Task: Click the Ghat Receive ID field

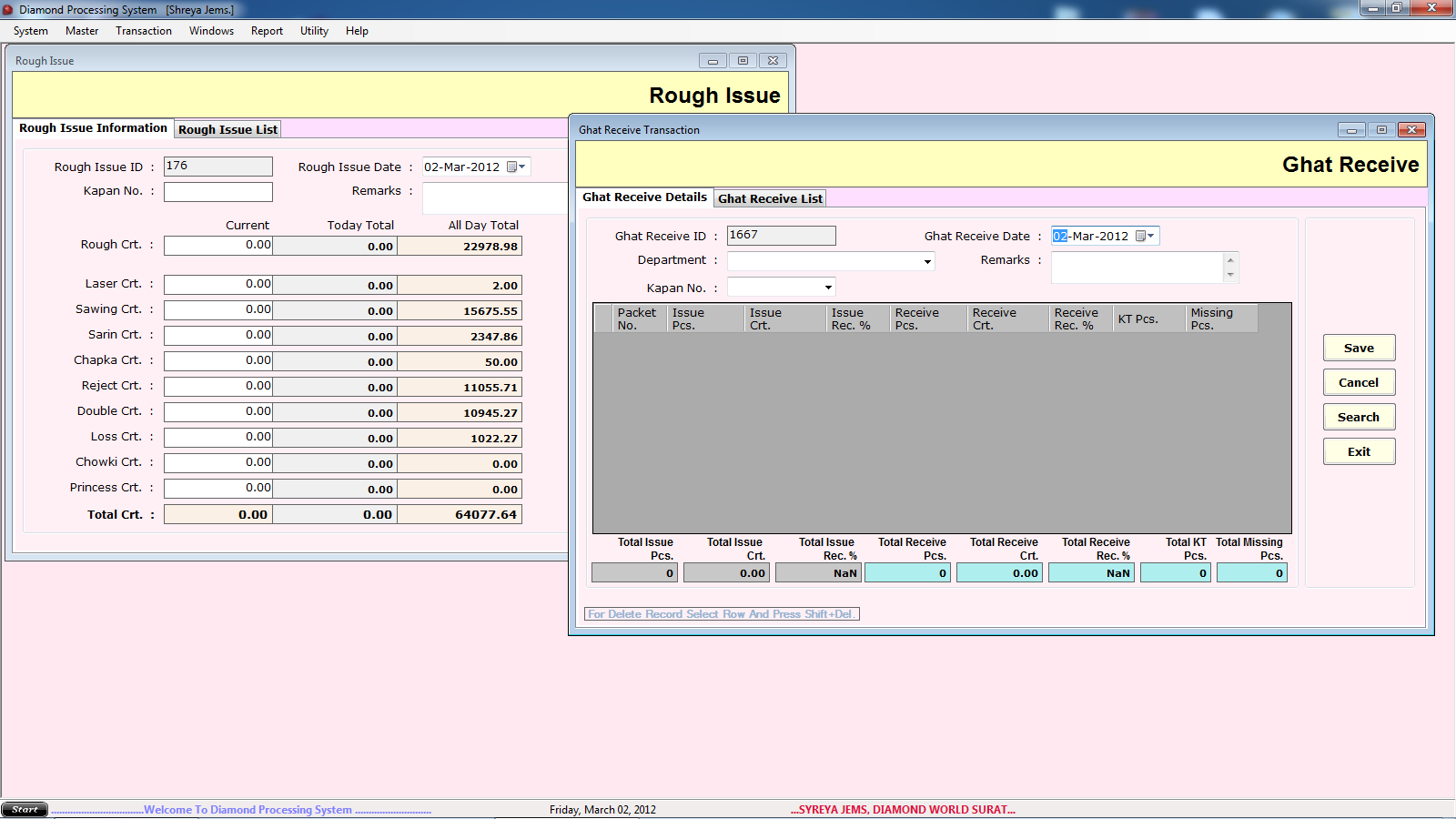Action: coord(781,235)
